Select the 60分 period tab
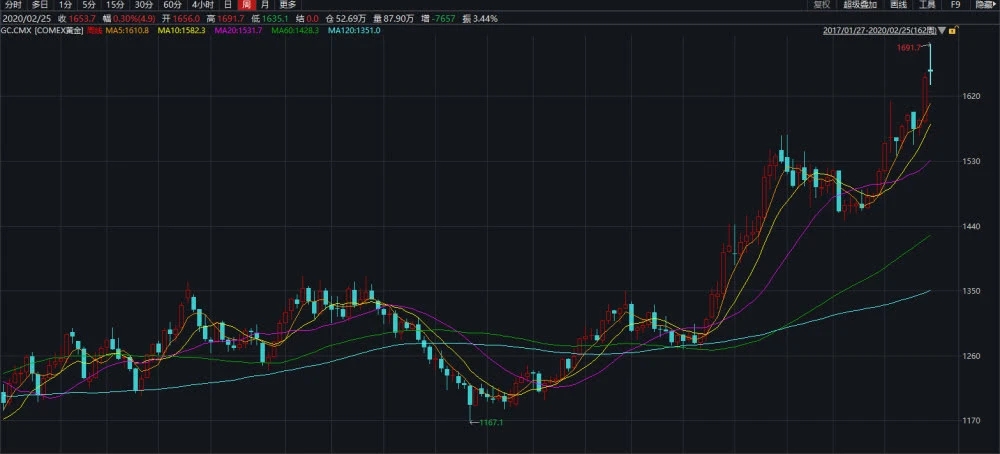The width and height of the screenshot is (1000, 454). [173, 5]
